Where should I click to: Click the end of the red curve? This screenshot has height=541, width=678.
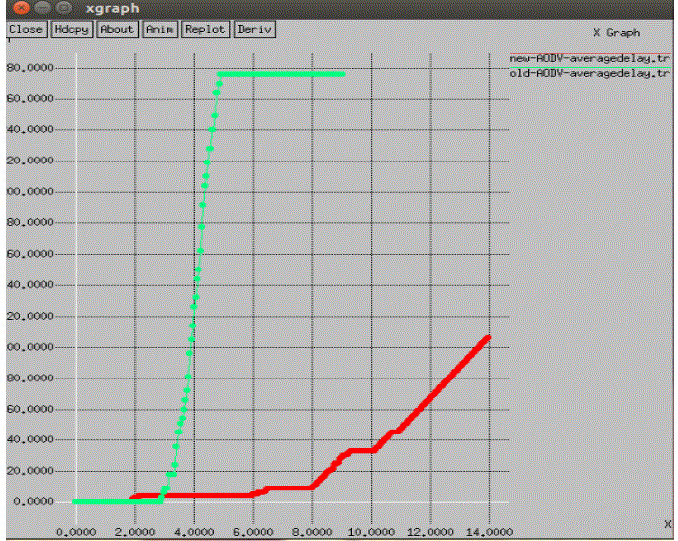coord(488,337)
